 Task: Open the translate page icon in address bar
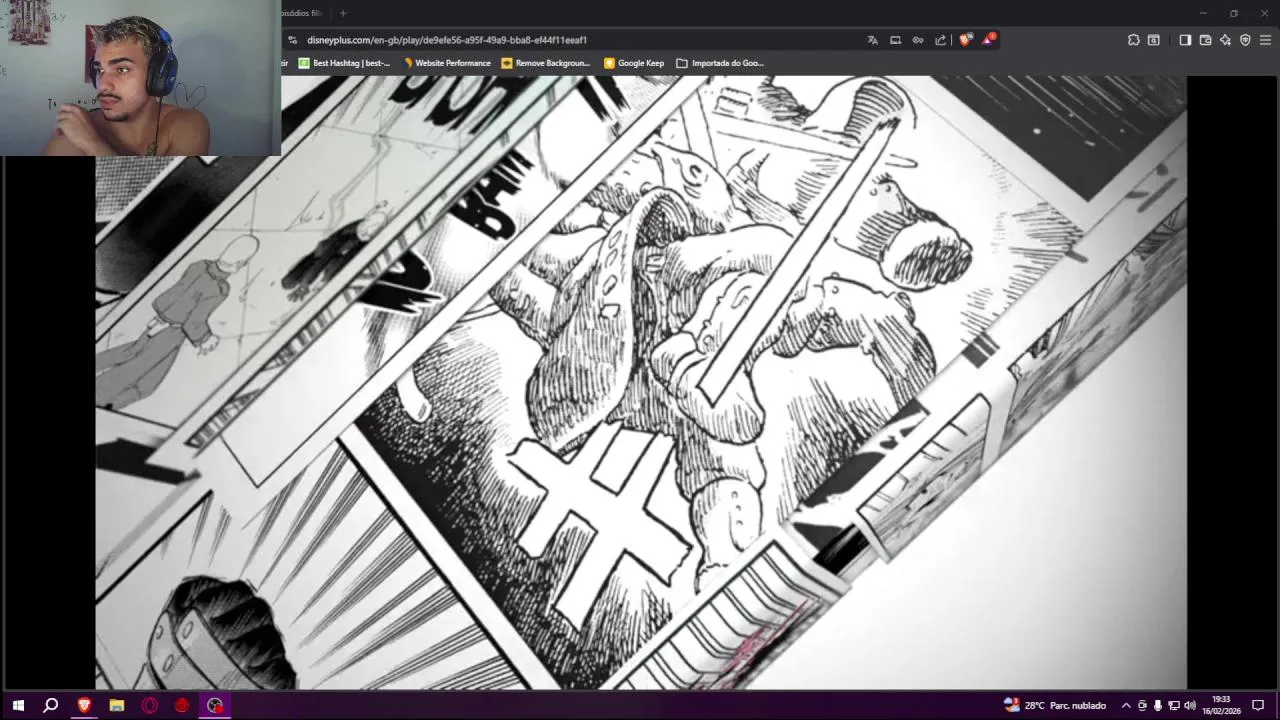pyautogui.click(x=872, y=40)
